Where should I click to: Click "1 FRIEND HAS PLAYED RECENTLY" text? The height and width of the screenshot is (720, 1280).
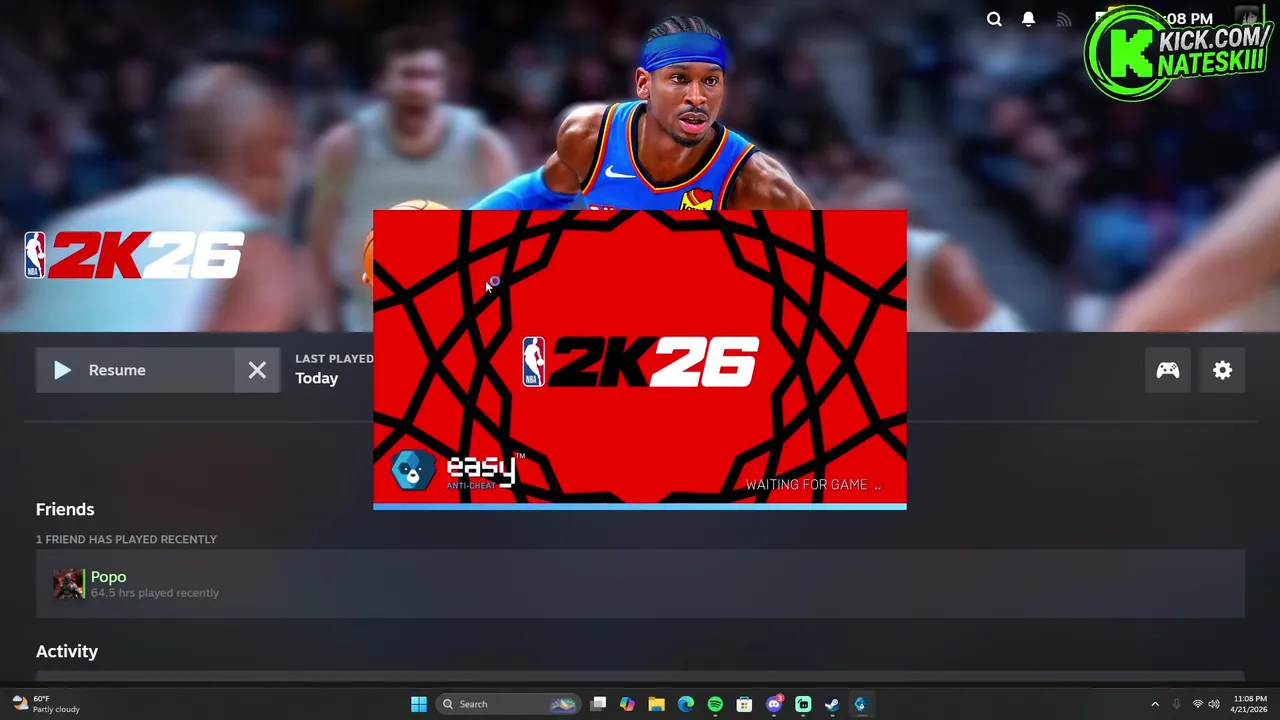[x=126, y=539]
